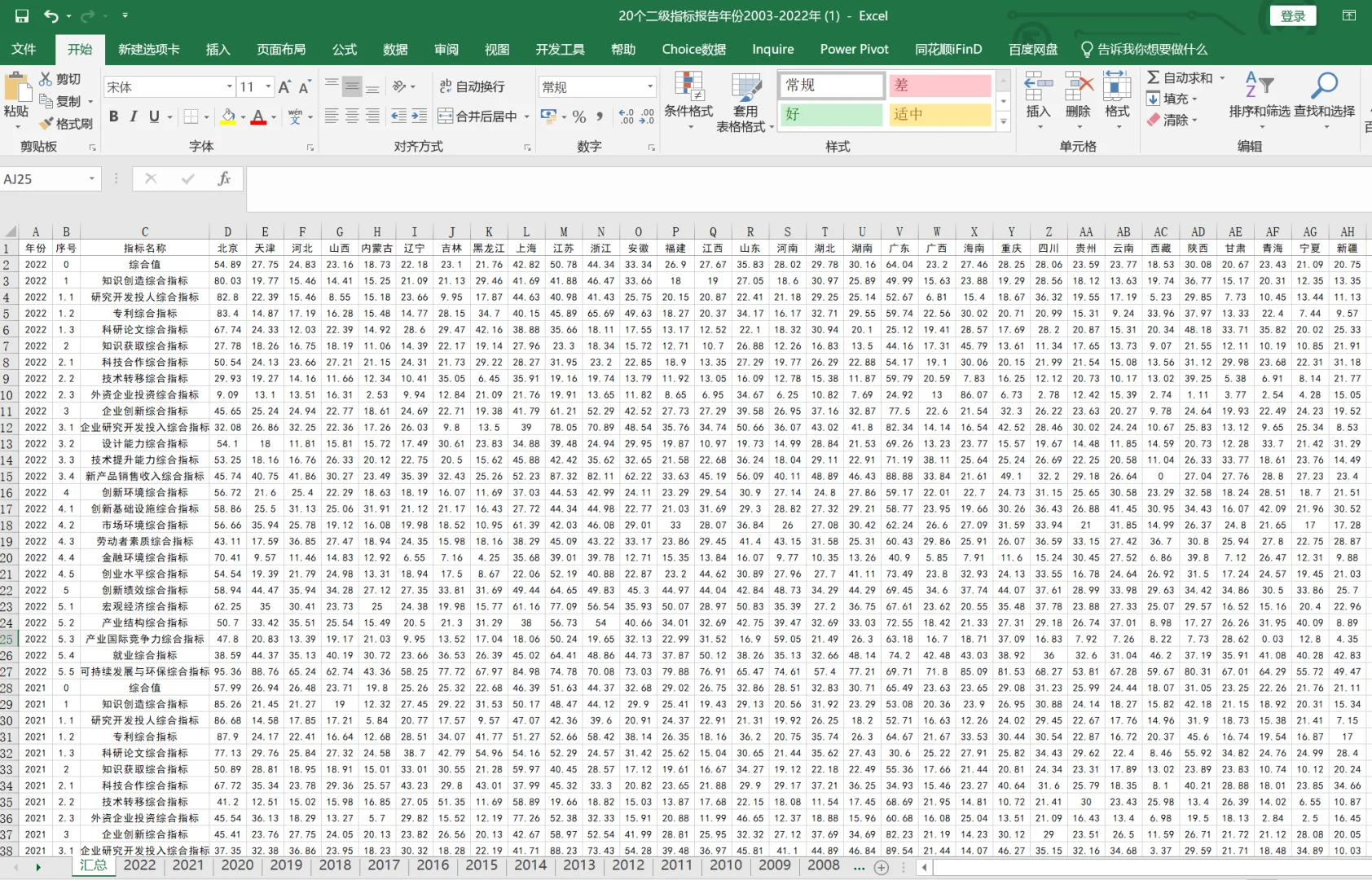The height and width of the screenshot is (880, 1372).
Task: Expand the Merge and Center (合并后居中) arrow
Action: coord(527,117)
